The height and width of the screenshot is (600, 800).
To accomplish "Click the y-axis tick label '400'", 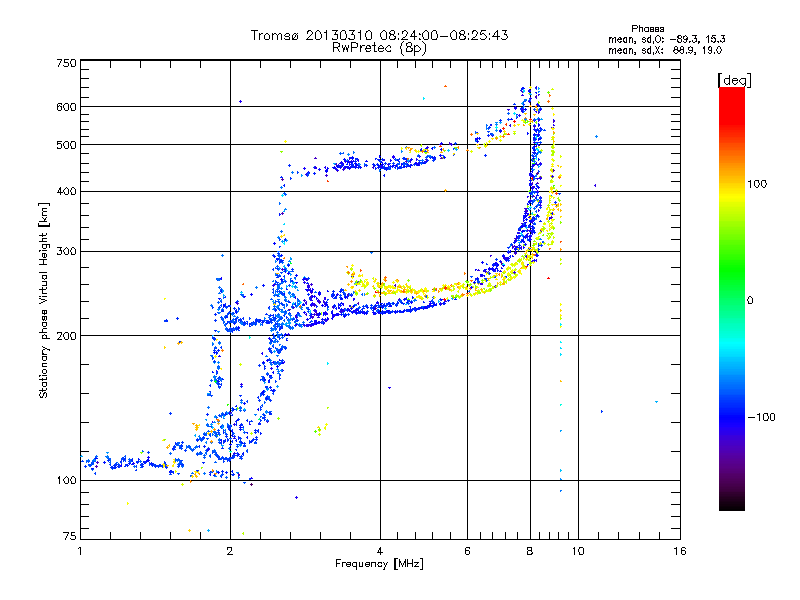I will [x=66, y=191].
